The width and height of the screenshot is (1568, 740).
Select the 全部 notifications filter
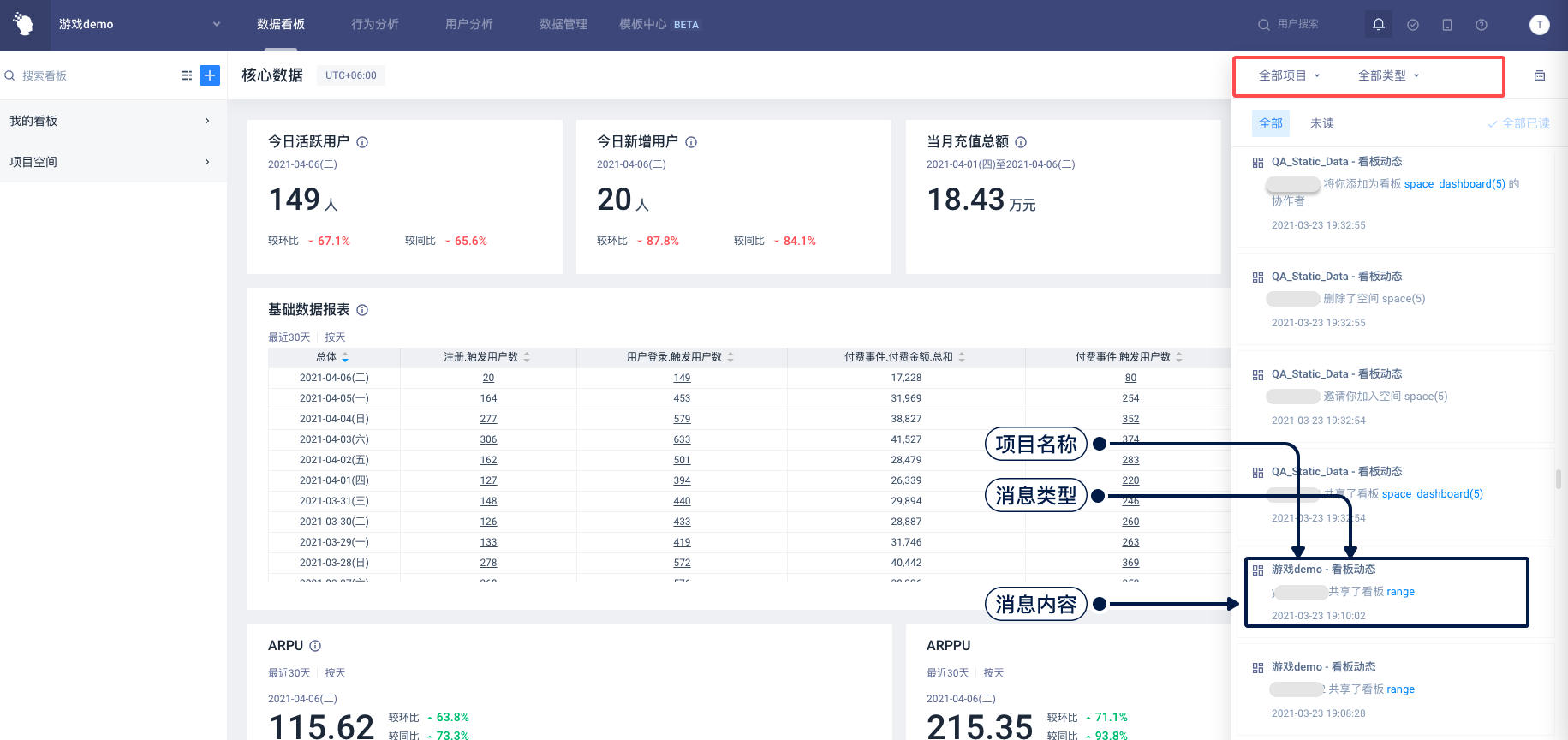click(x=1271, y=123)
